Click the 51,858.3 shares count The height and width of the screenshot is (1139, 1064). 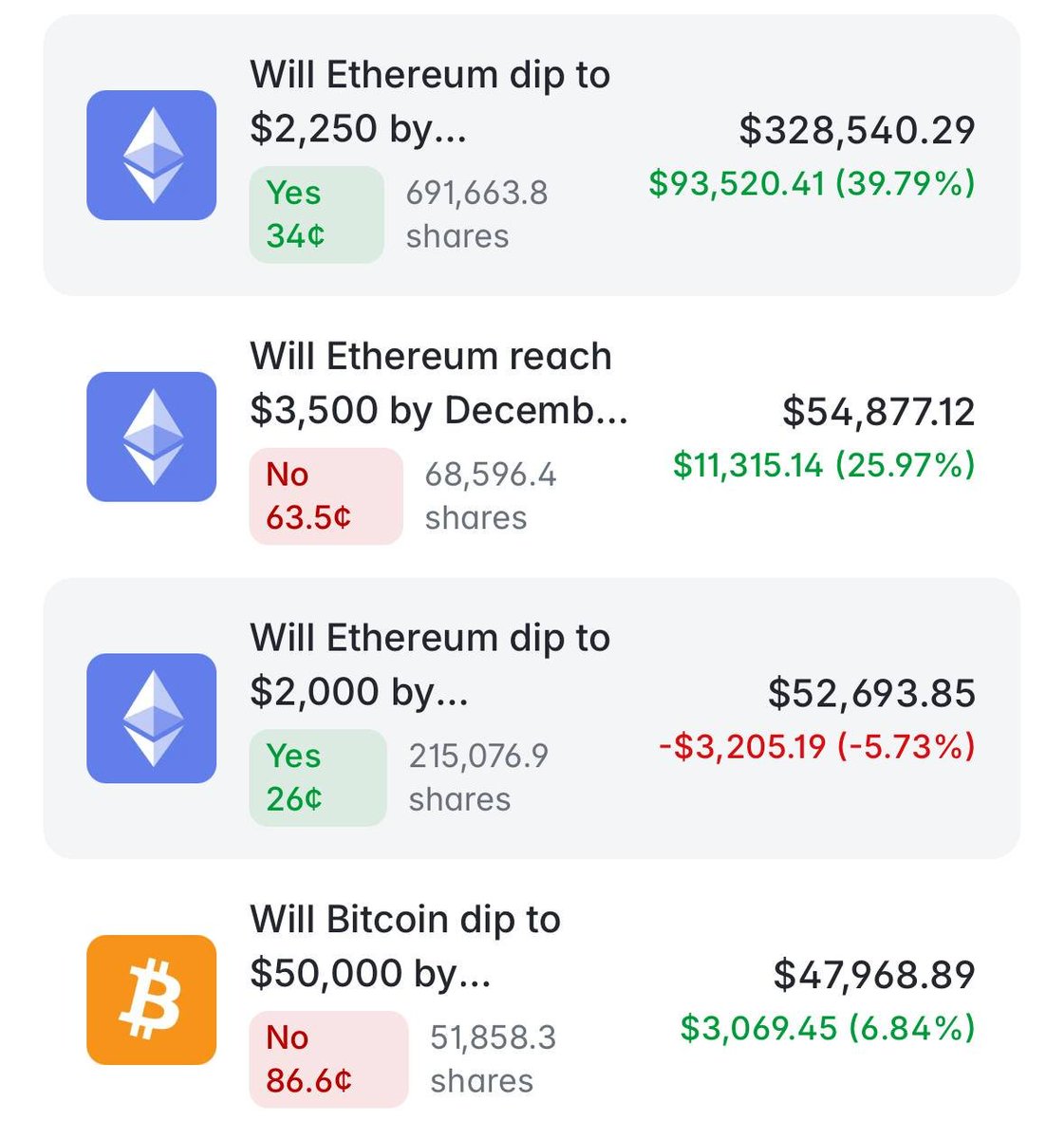(x=494, y=1059)
